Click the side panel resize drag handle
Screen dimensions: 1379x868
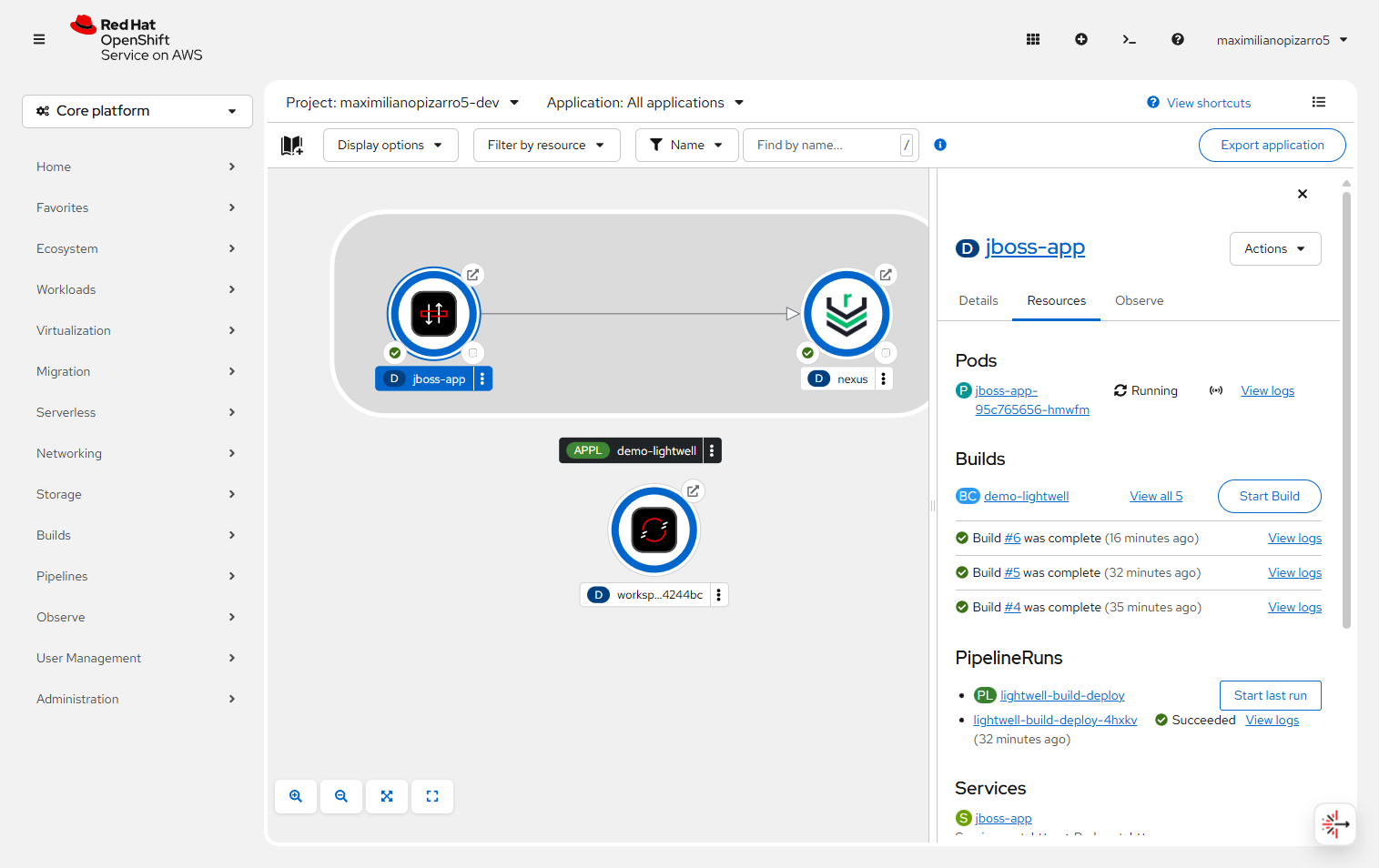point(933,506)
